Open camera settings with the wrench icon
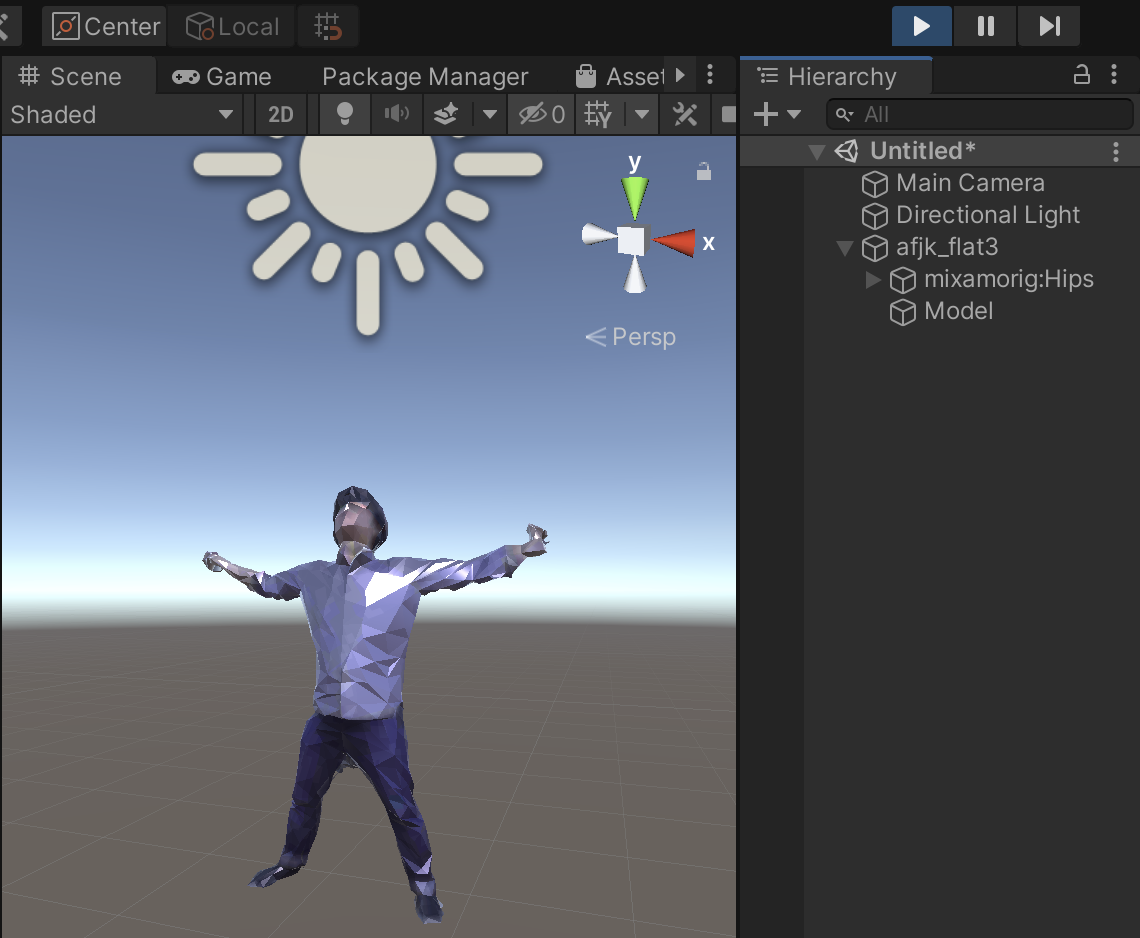Image resolution: width=1140 pixels, height=938 pixels. click(684, 114)
